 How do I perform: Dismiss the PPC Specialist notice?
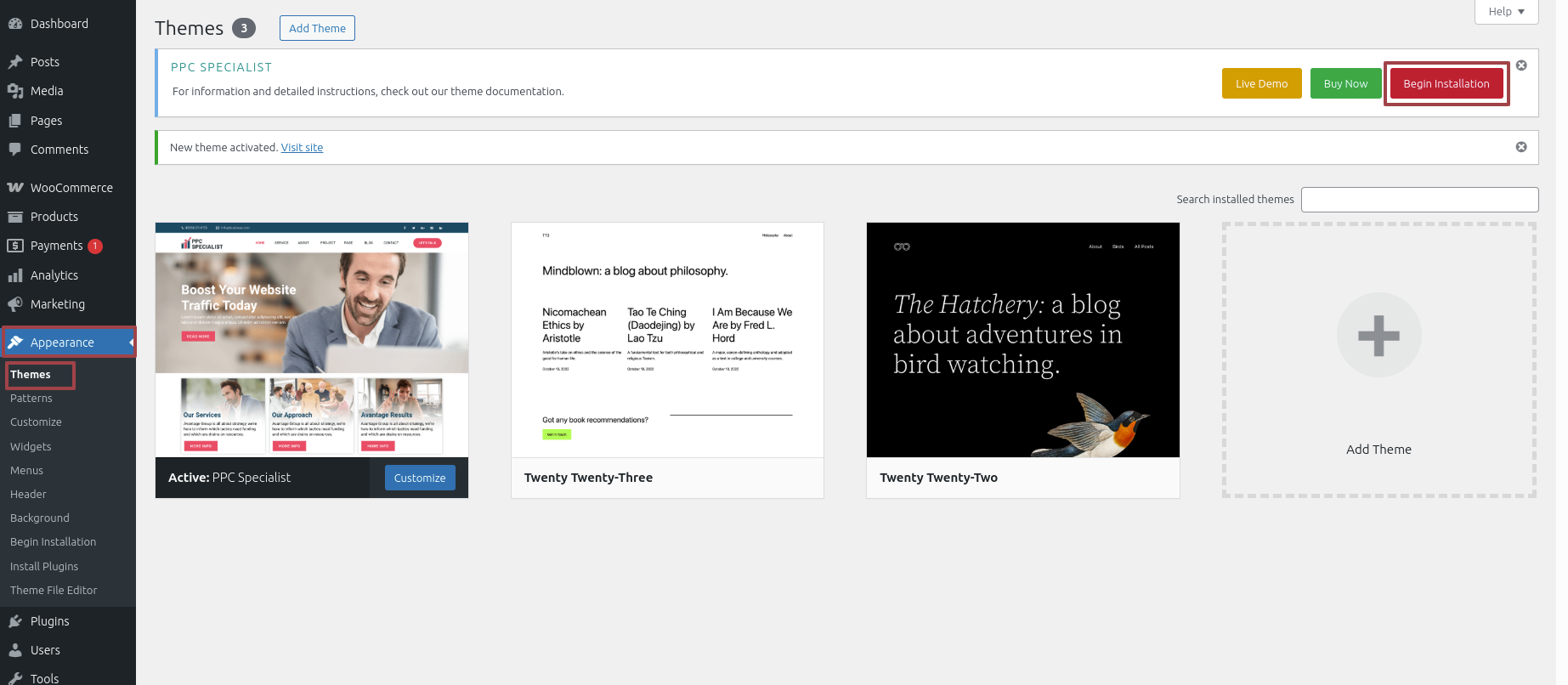[1521, 65]
